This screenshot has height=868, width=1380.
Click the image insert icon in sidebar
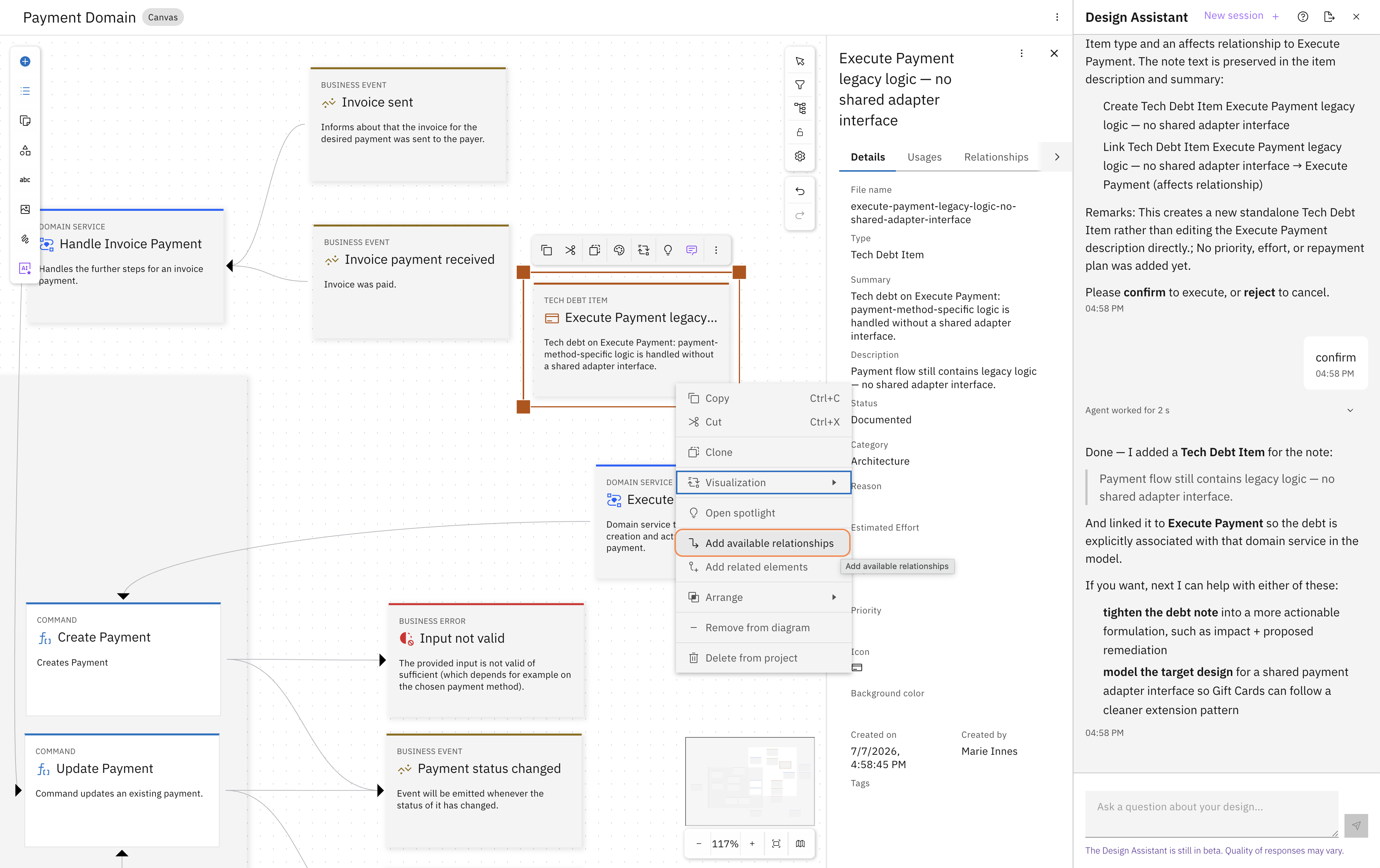pos(25,209)
